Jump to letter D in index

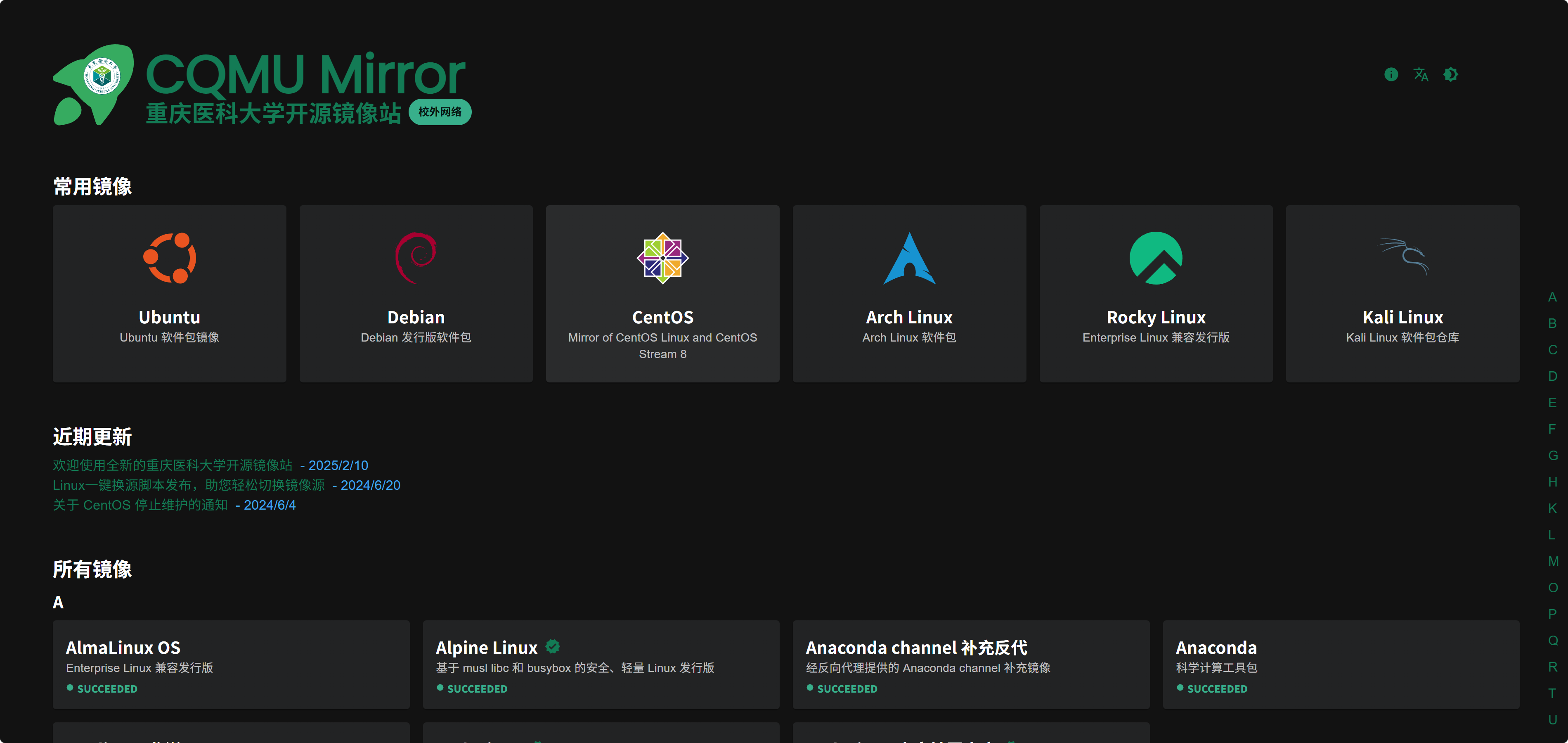[1553, 376]
